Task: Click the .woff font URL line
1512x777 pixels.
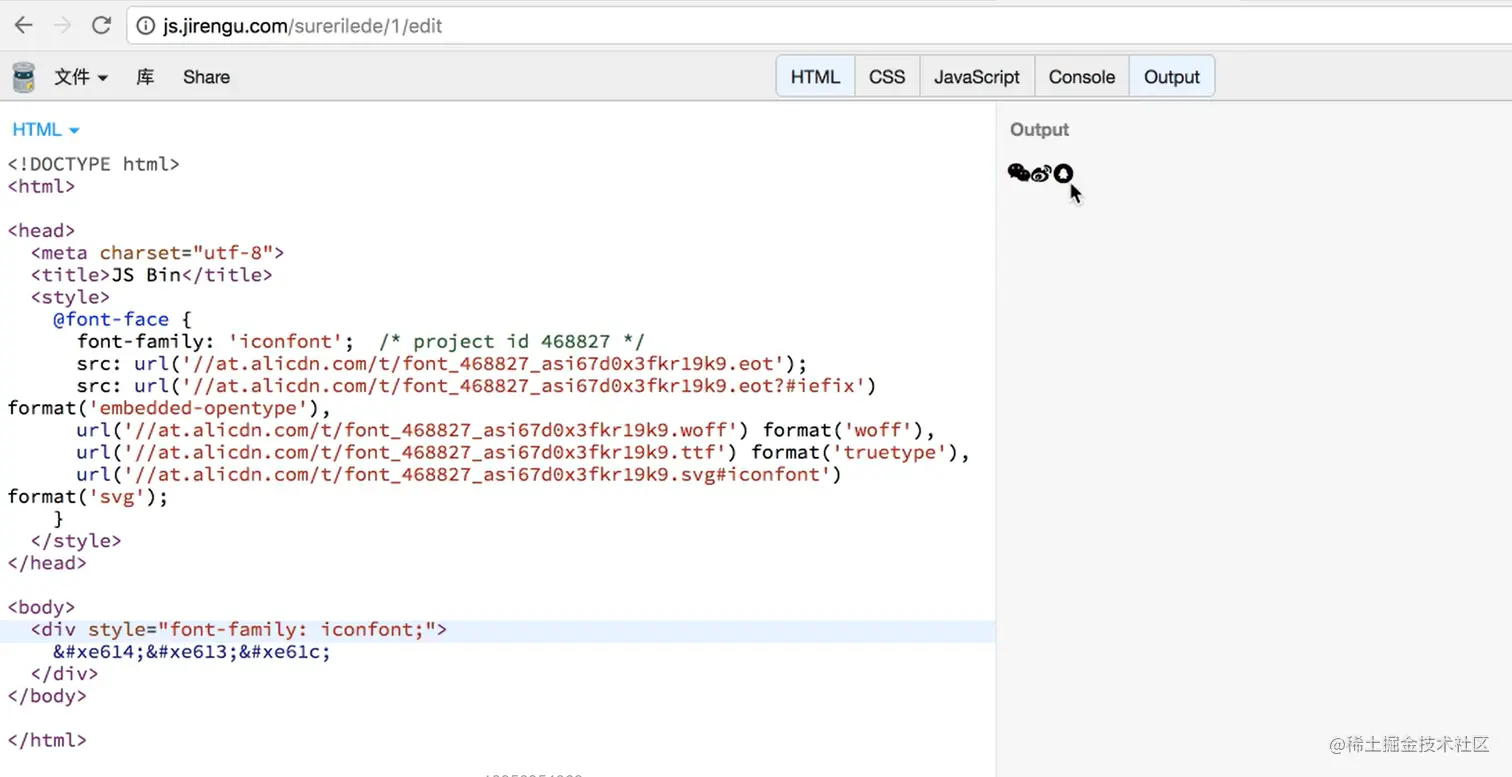Action: [506, 430]
